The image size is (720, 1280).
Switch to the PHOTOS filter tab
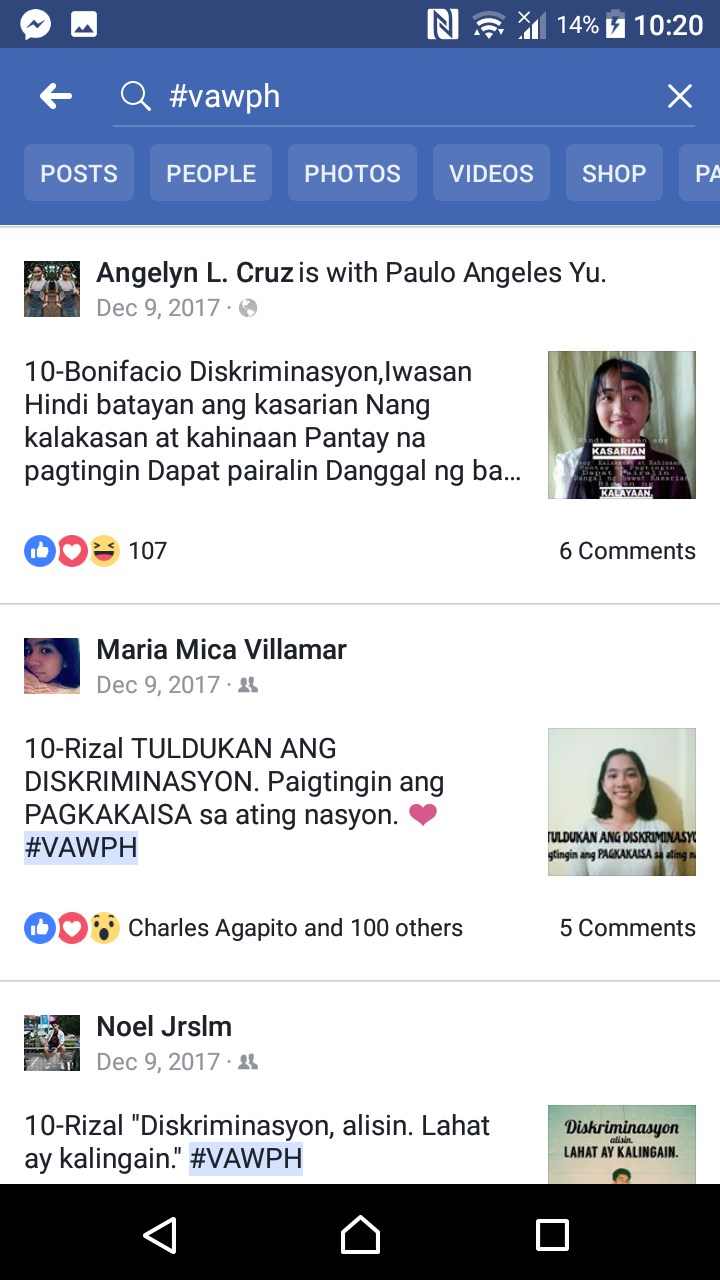click(352, 173)
